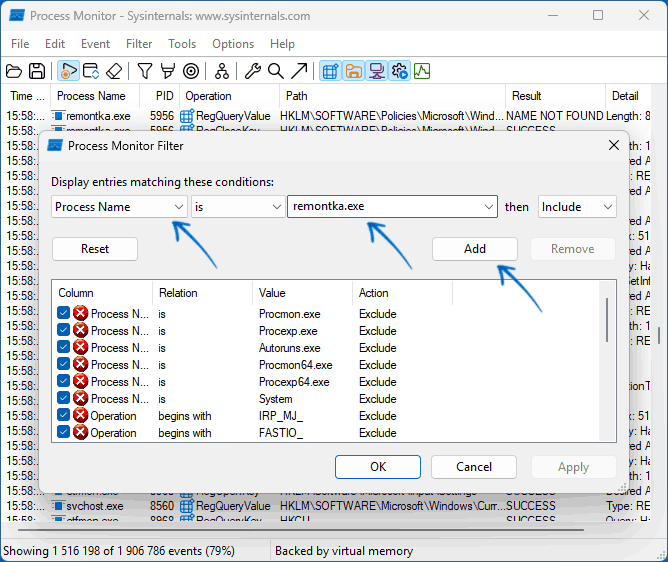Click the Process Name column header in main window
This screenshot has width=668, height=562.
pos(95,96)
